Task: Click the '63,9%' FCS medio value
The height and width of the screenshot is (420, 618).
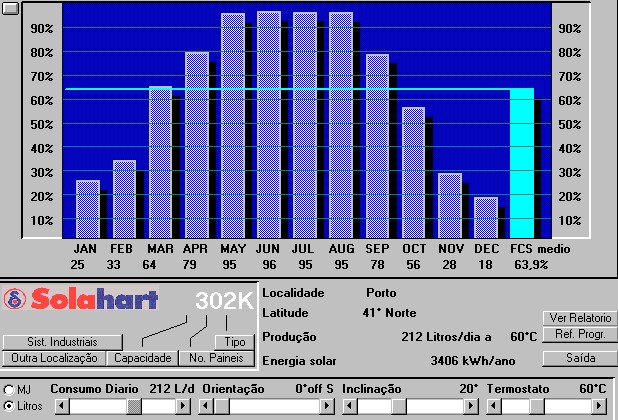Action: [531, 265]
